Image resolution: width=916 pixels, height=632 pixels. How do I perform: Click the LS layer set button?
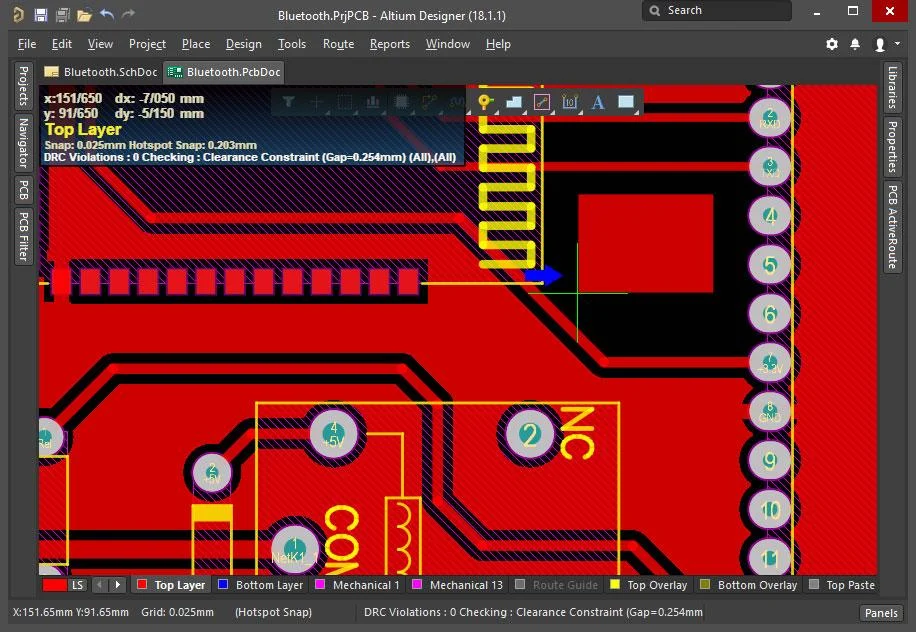coord(78,585)
